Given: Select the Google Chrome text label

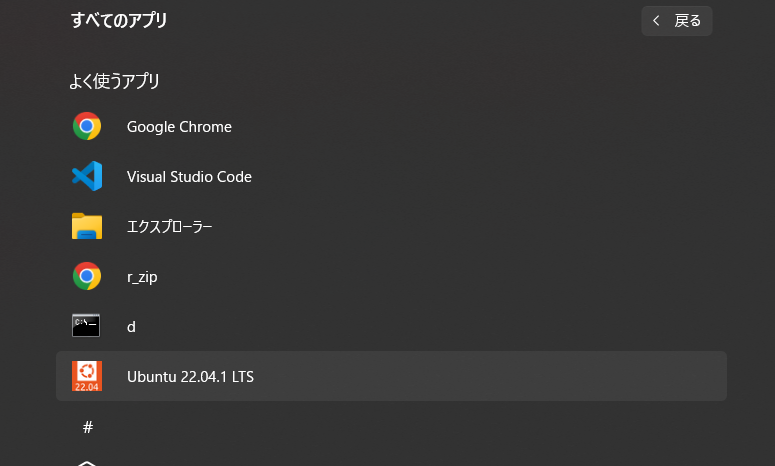Looking at the screenshot, I should (x=179, y=127).
